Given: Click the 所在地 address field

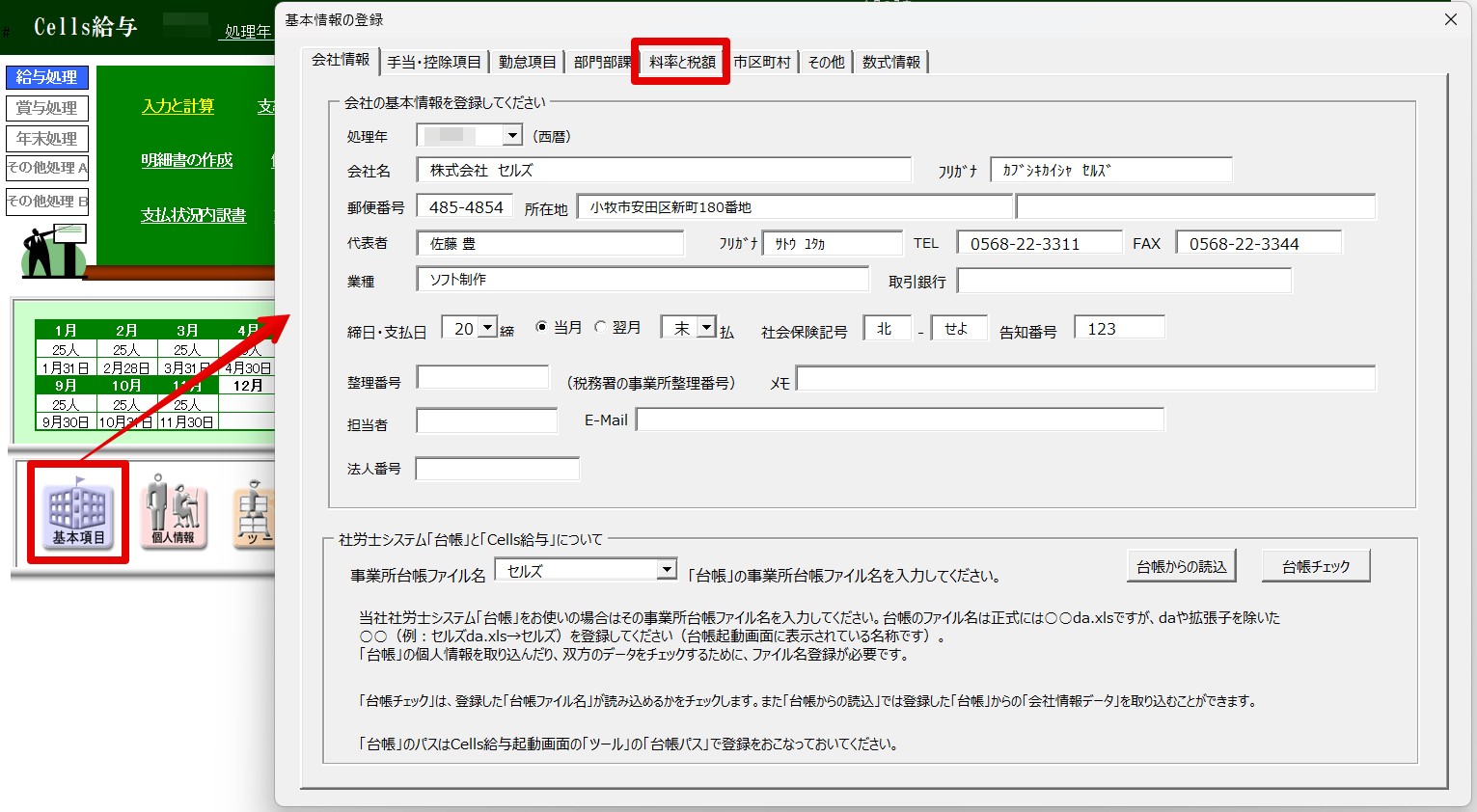Looking at the screenshot, I should click(x=795, y=207).
